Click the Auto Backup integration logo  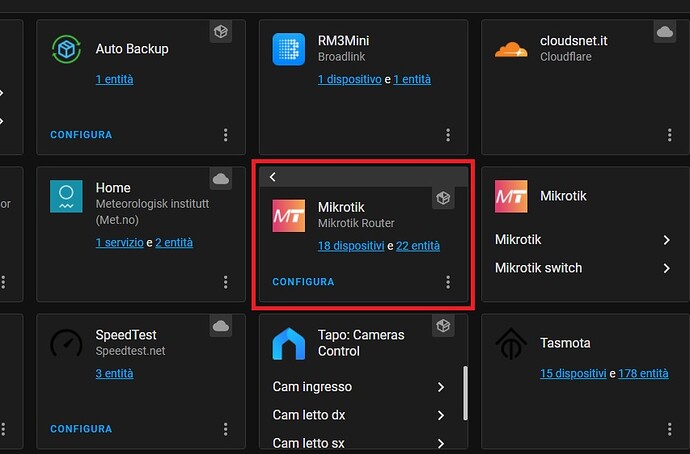point(66,49)
